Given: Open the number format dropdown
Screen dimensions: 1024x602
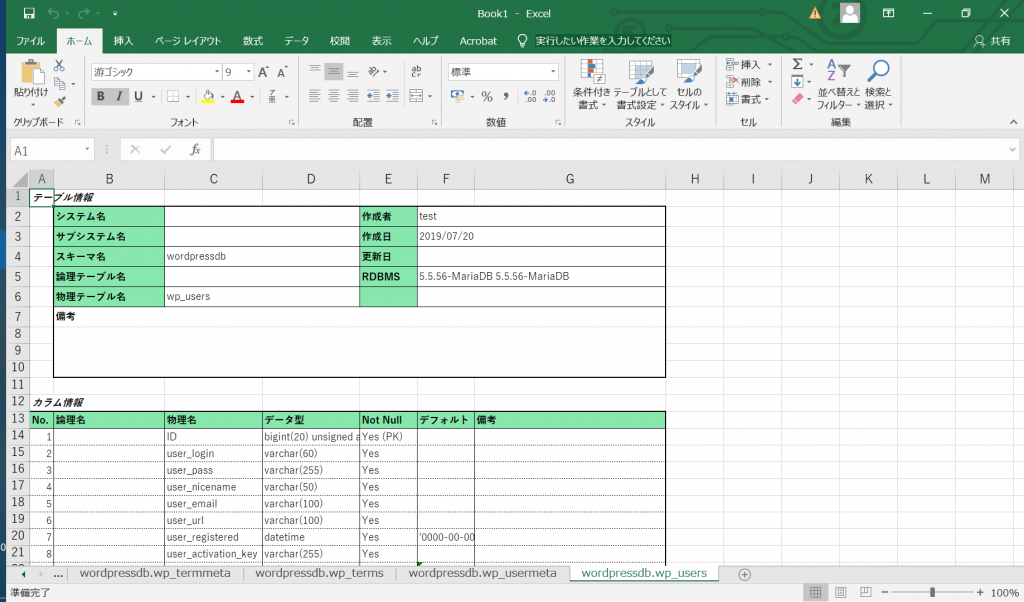Looking at the screenshot, I should pyautogui.click(x=552, y=72).
